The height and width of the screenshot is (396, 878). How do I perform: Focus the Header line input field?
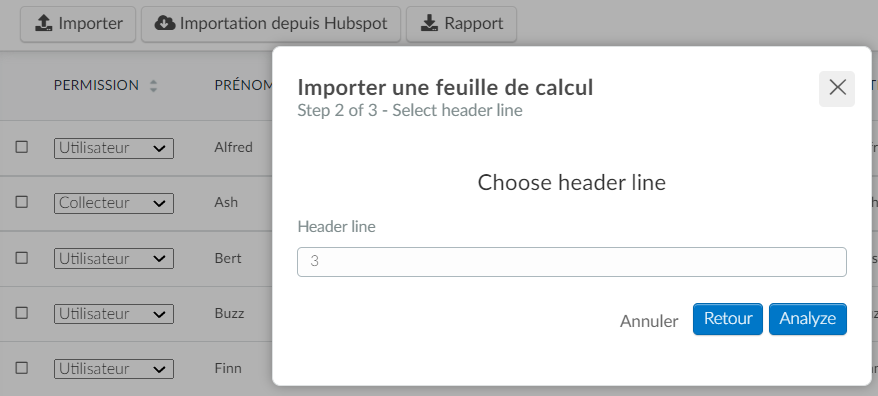click(572, 262)
